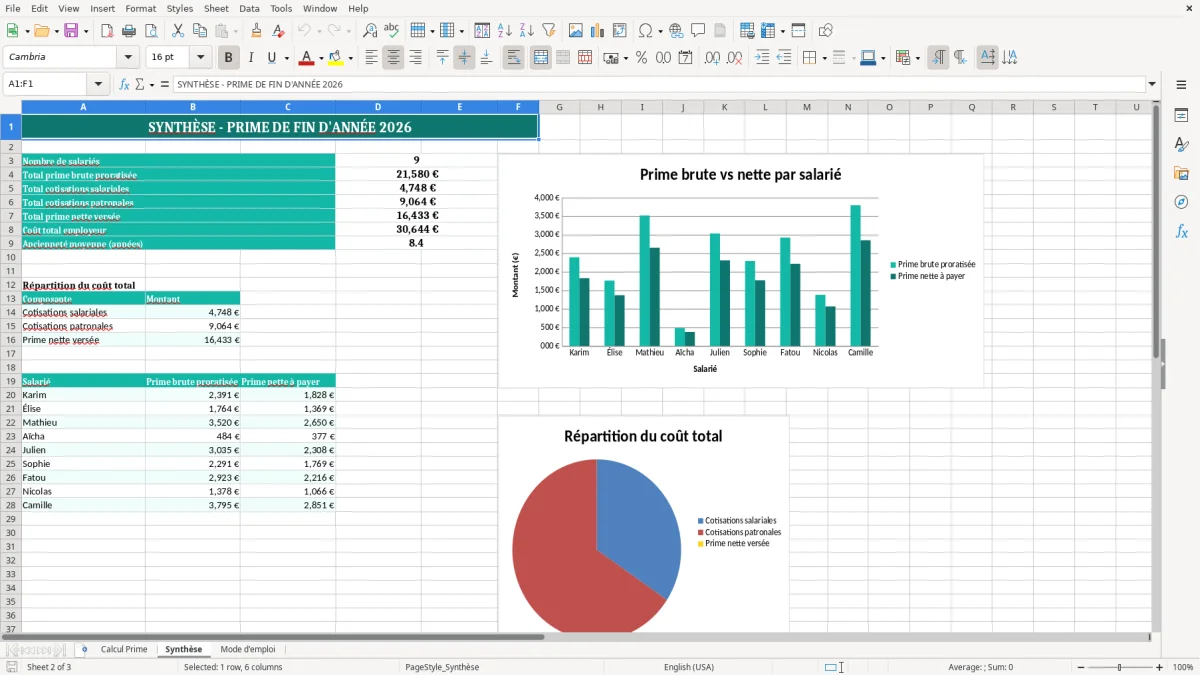The image size is (1200, 675).
Task: Insert a chart
Action: pyautogui.click(x=598, y=31)
